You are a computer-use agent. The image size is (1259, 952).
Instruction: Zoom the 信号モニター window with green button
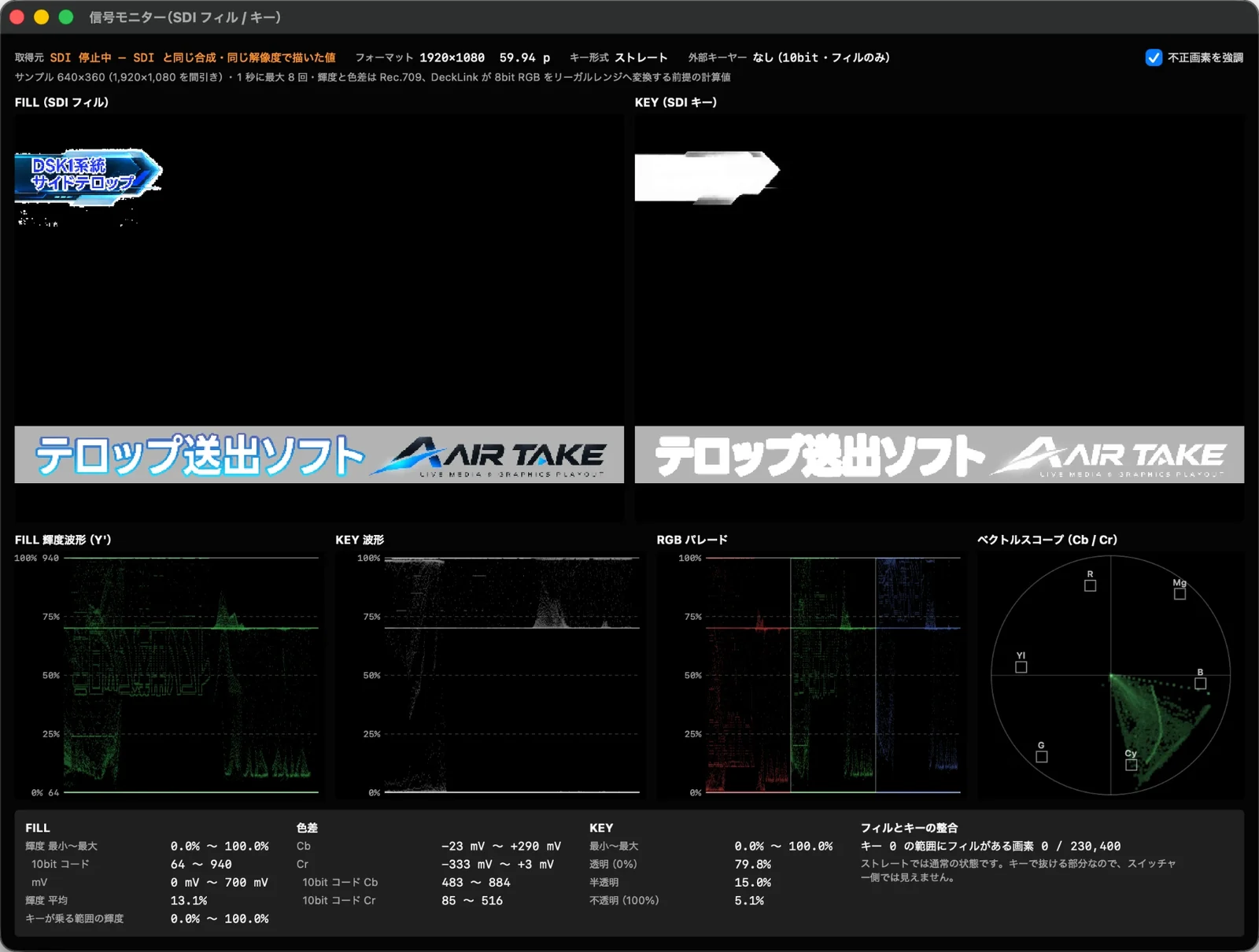coord(66,17)
